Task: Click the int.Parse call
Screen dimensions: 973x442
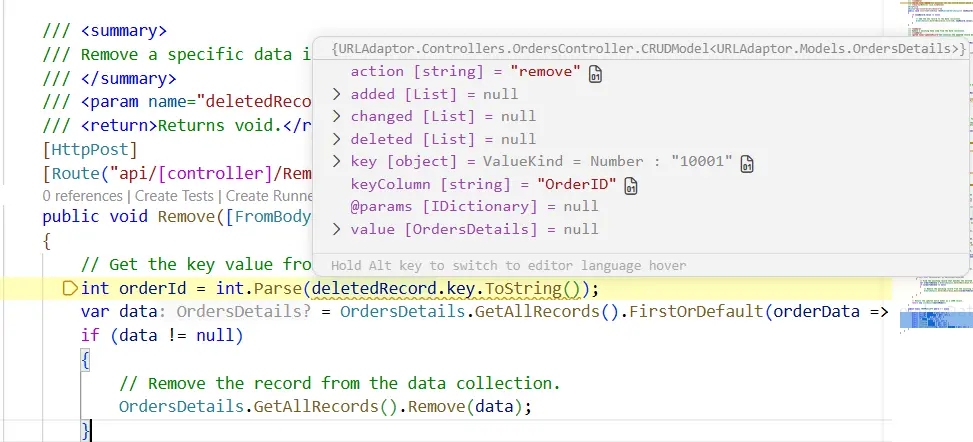Action: pos(259,289)
